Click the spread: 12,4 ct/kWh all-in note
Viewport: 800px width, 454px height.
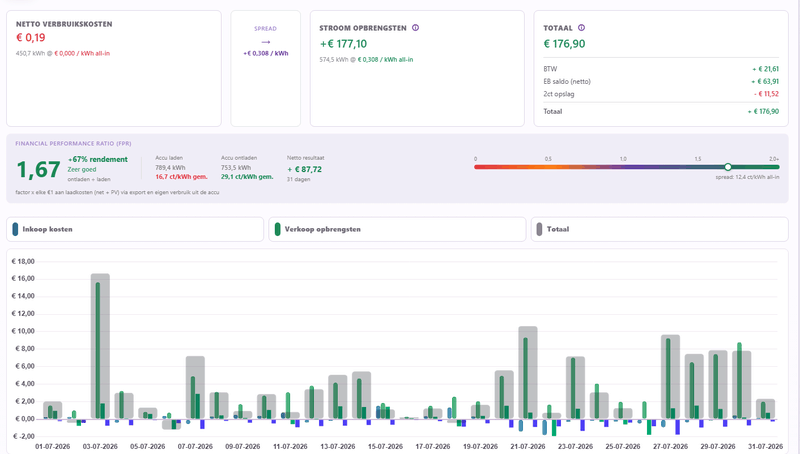(x=747, y=177)
